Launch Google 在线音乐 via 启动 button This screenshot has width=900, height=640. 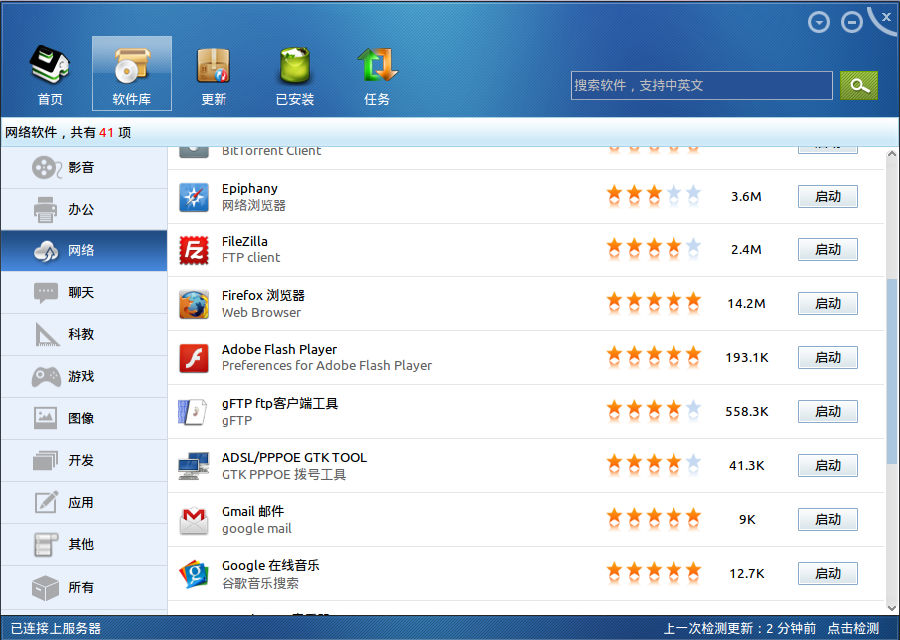click(828, 573)
